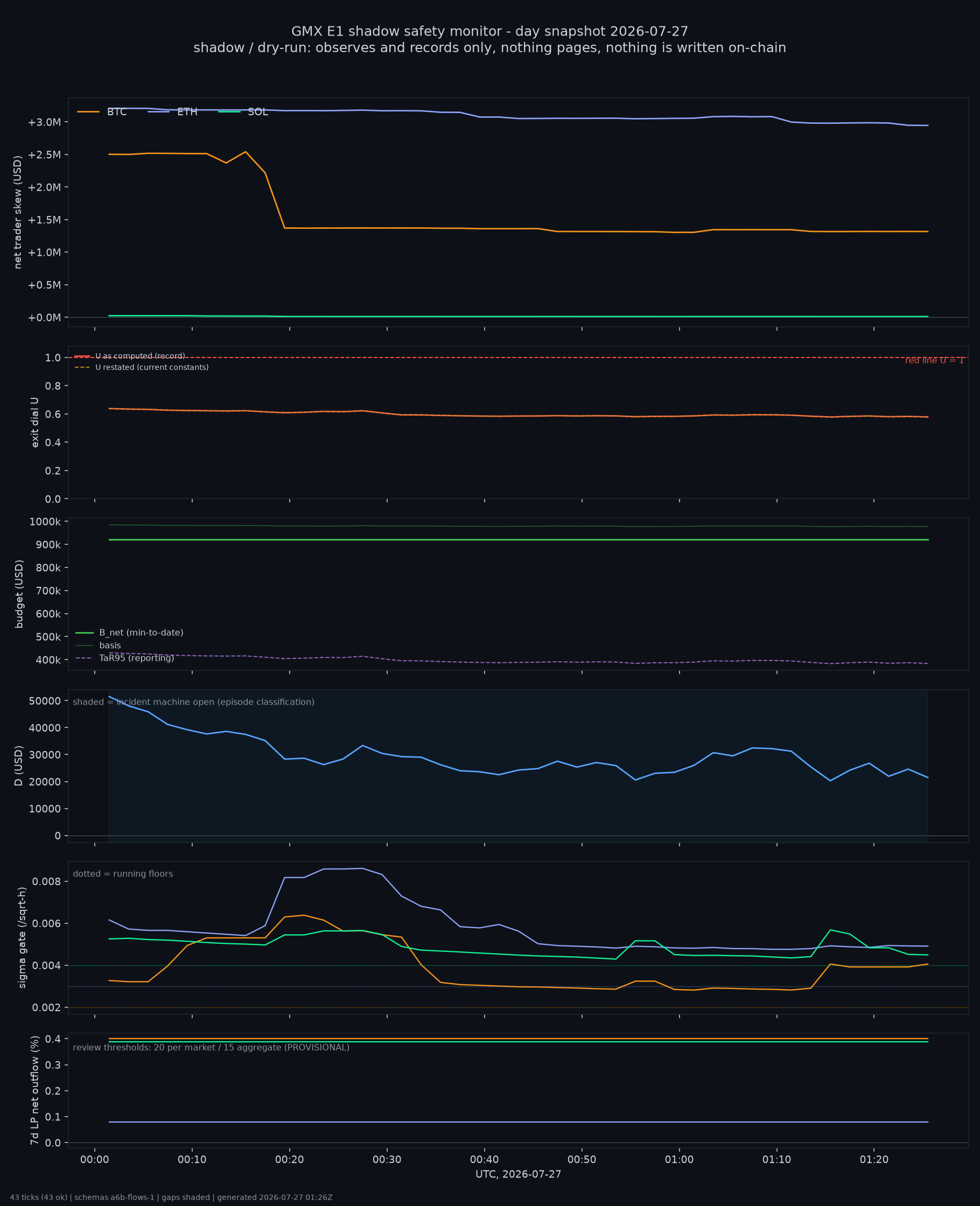980x1206 pixels.
Task: Click the 'UTC, 2026-07-27' x-axis label
Action: pos(518,1174)
